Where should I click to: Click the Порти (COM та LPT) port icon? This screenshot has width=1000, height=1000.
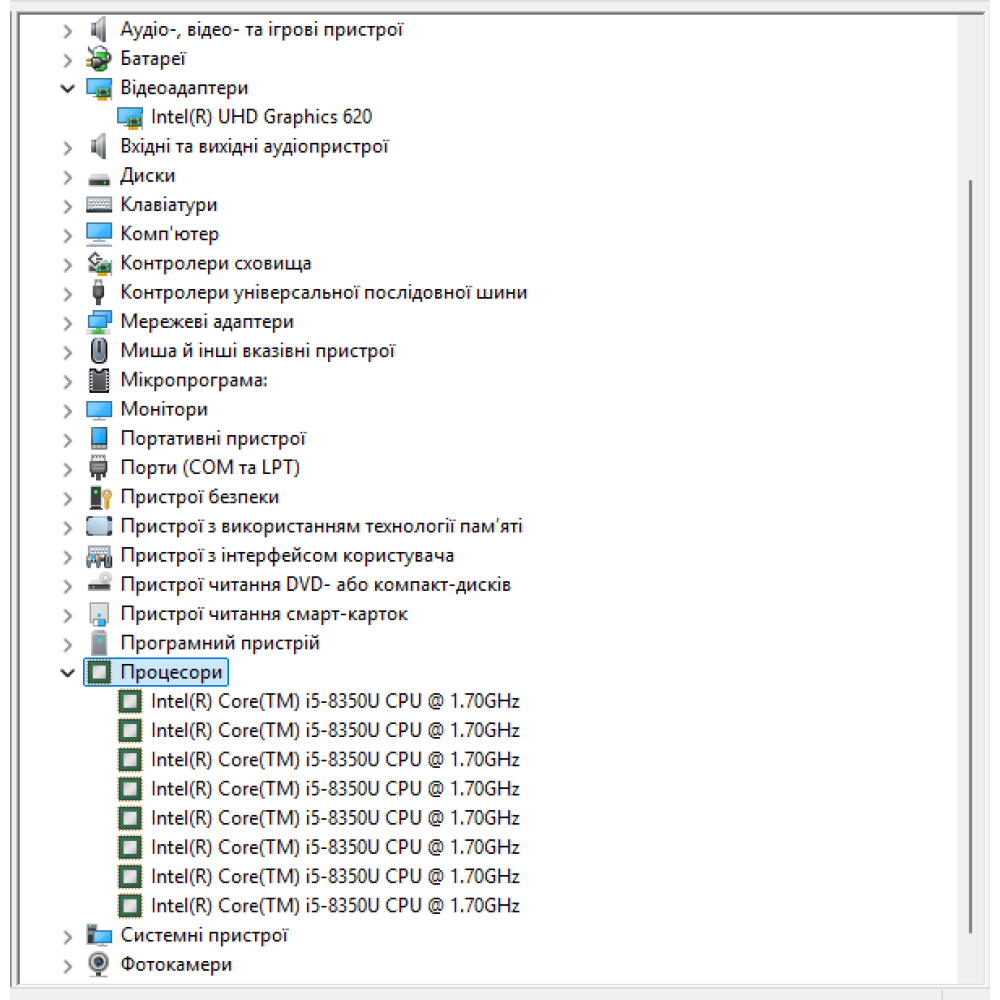(99, 468)
